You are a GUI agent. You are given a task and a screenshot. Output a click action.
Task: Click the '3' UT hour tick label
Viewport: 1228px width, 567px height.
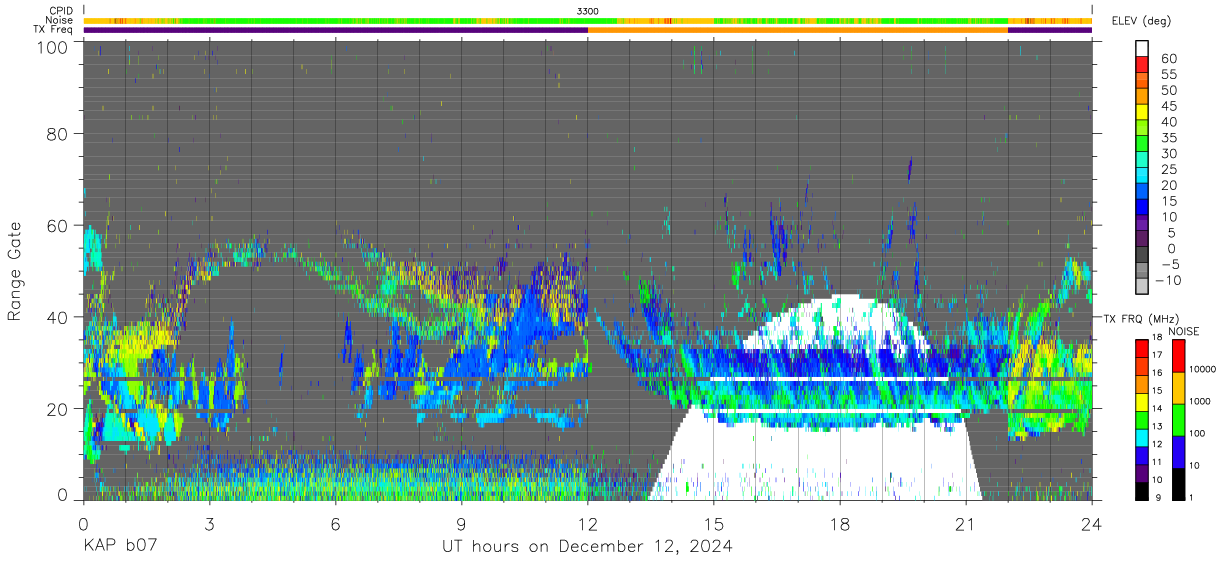pyautogui.click(x=209, y=522)
